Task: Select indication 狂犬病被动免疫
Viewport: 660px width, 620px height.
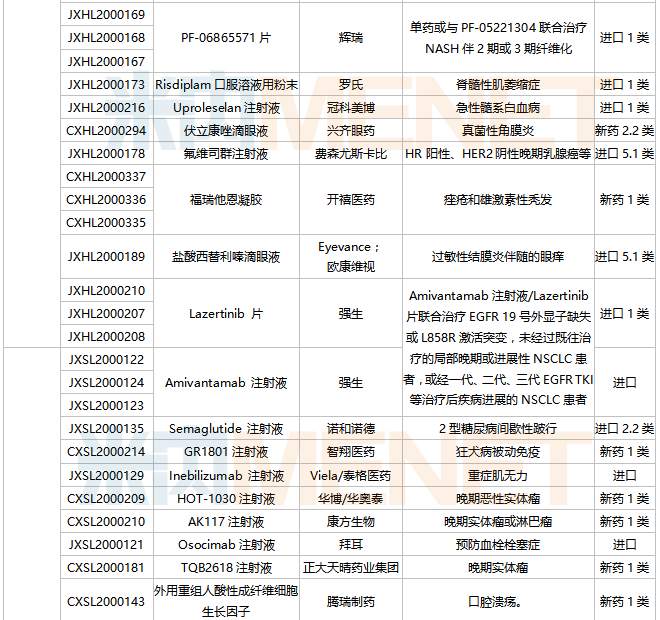Action: tap(498, 452)
